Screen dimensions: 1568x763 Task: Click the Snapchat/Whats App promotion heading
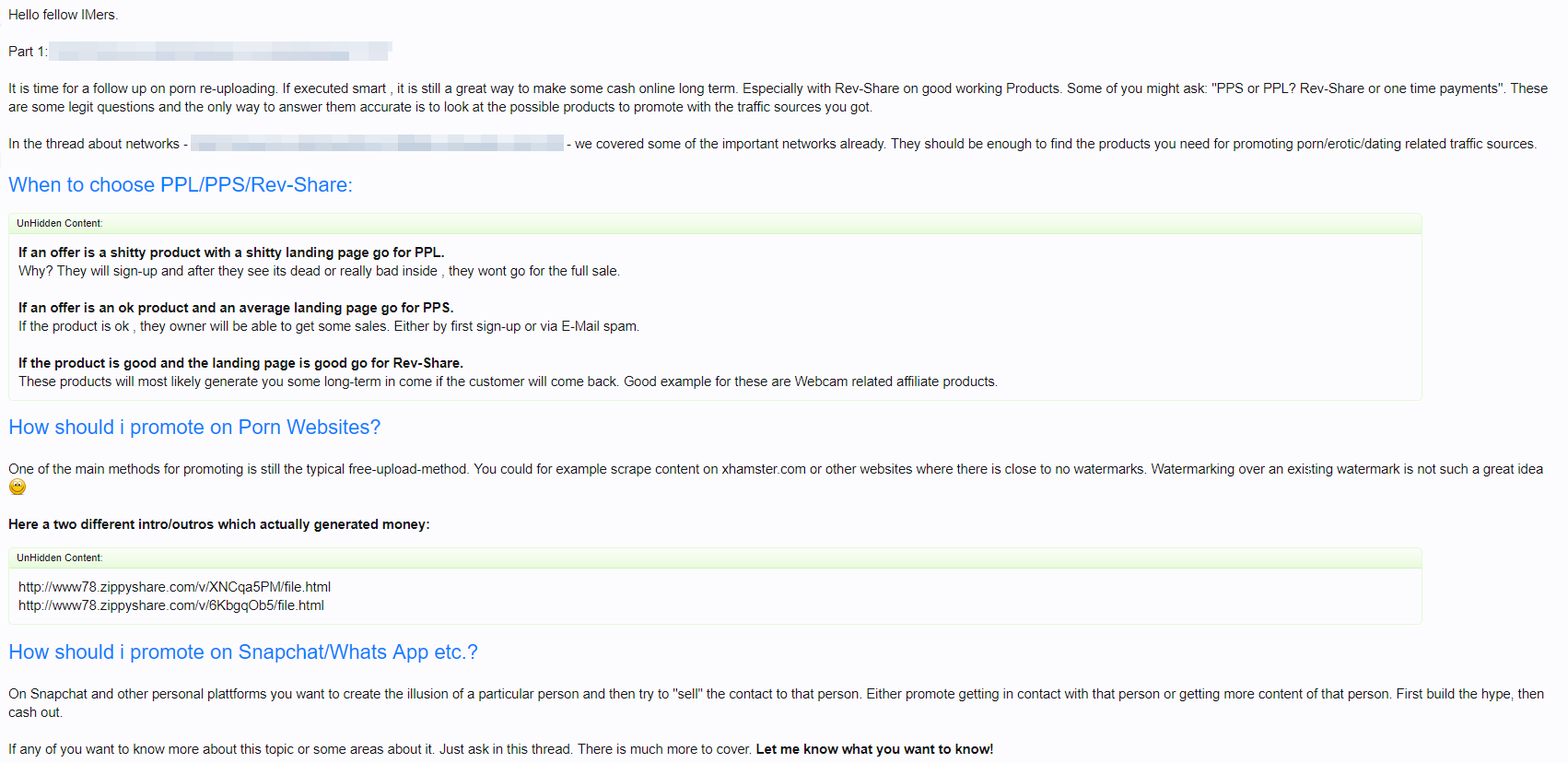click(x=243, y=652)
